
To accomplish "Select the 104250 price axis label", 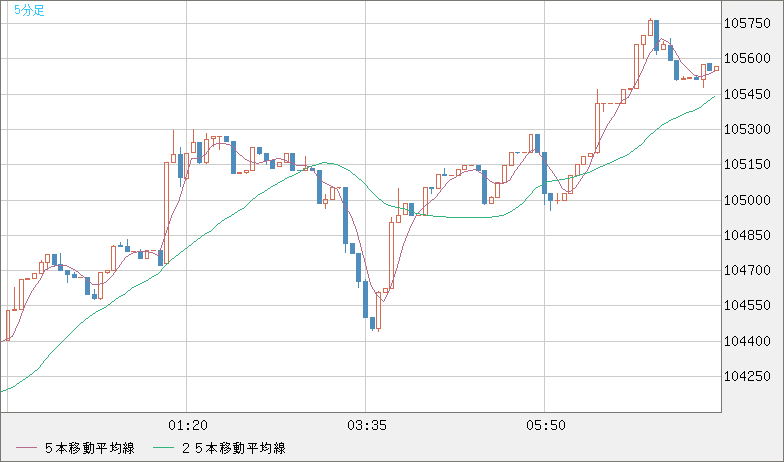I will (x=747, y=376).
